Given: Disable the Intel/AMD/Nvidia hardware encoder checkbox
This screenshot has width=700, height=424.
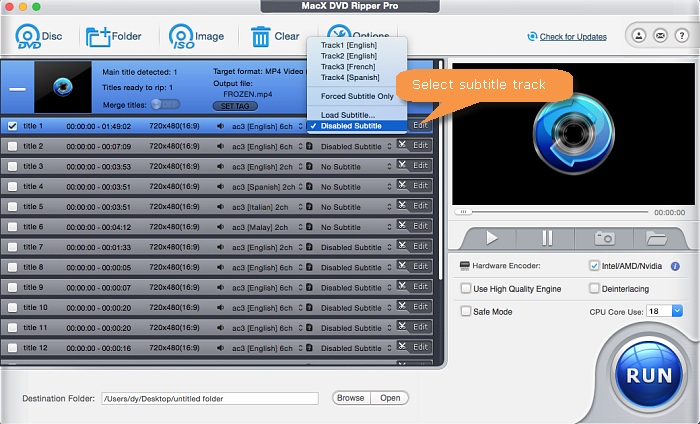Looking at the screenshot, I should (594, 266).
